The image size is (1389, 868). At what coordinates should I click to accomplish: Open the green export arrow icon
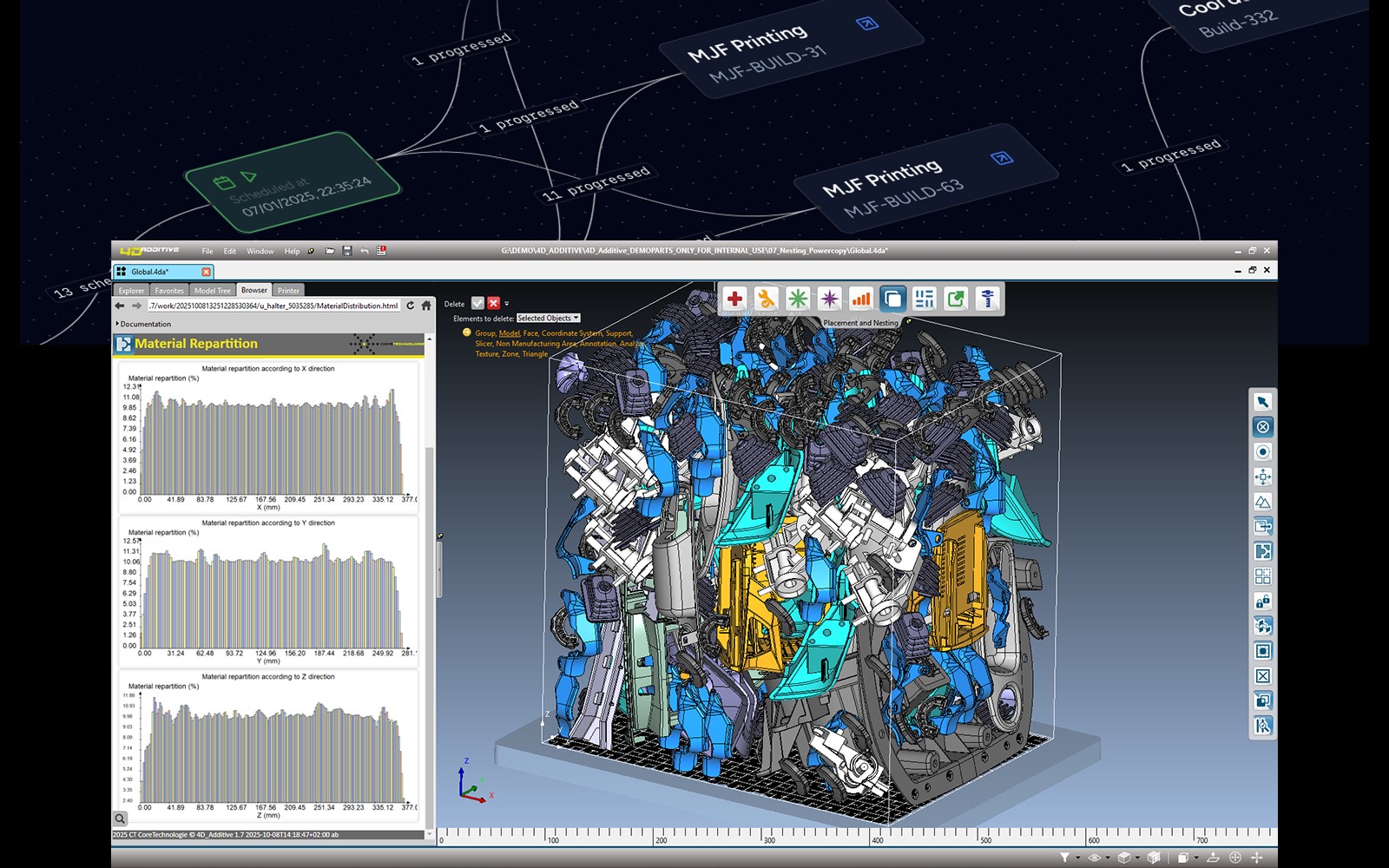(956, 299)
